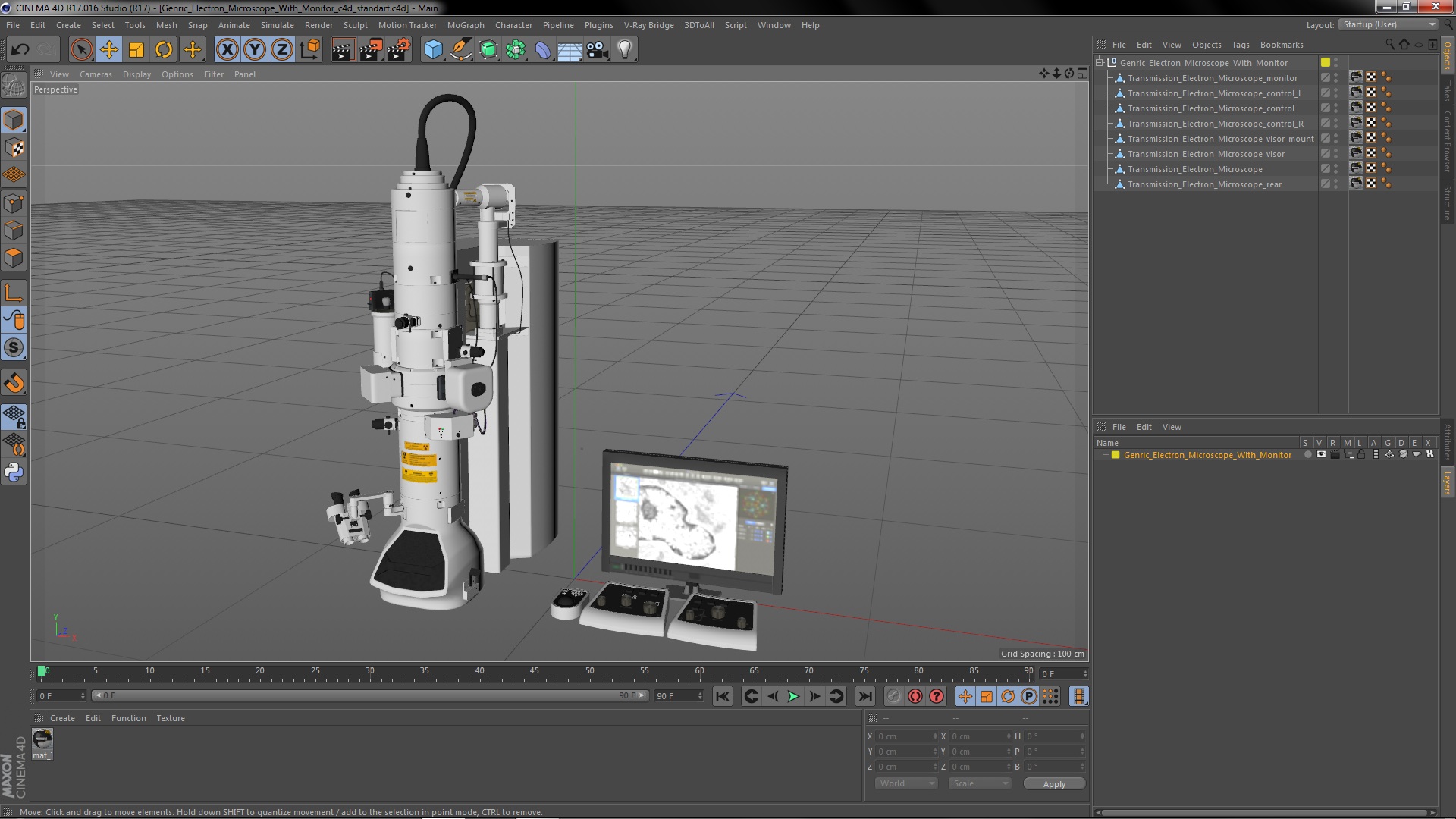The height and width of the screenshot is (819, 1456).
Task: Toggle X-axis lock button
Action: point(227,50)
